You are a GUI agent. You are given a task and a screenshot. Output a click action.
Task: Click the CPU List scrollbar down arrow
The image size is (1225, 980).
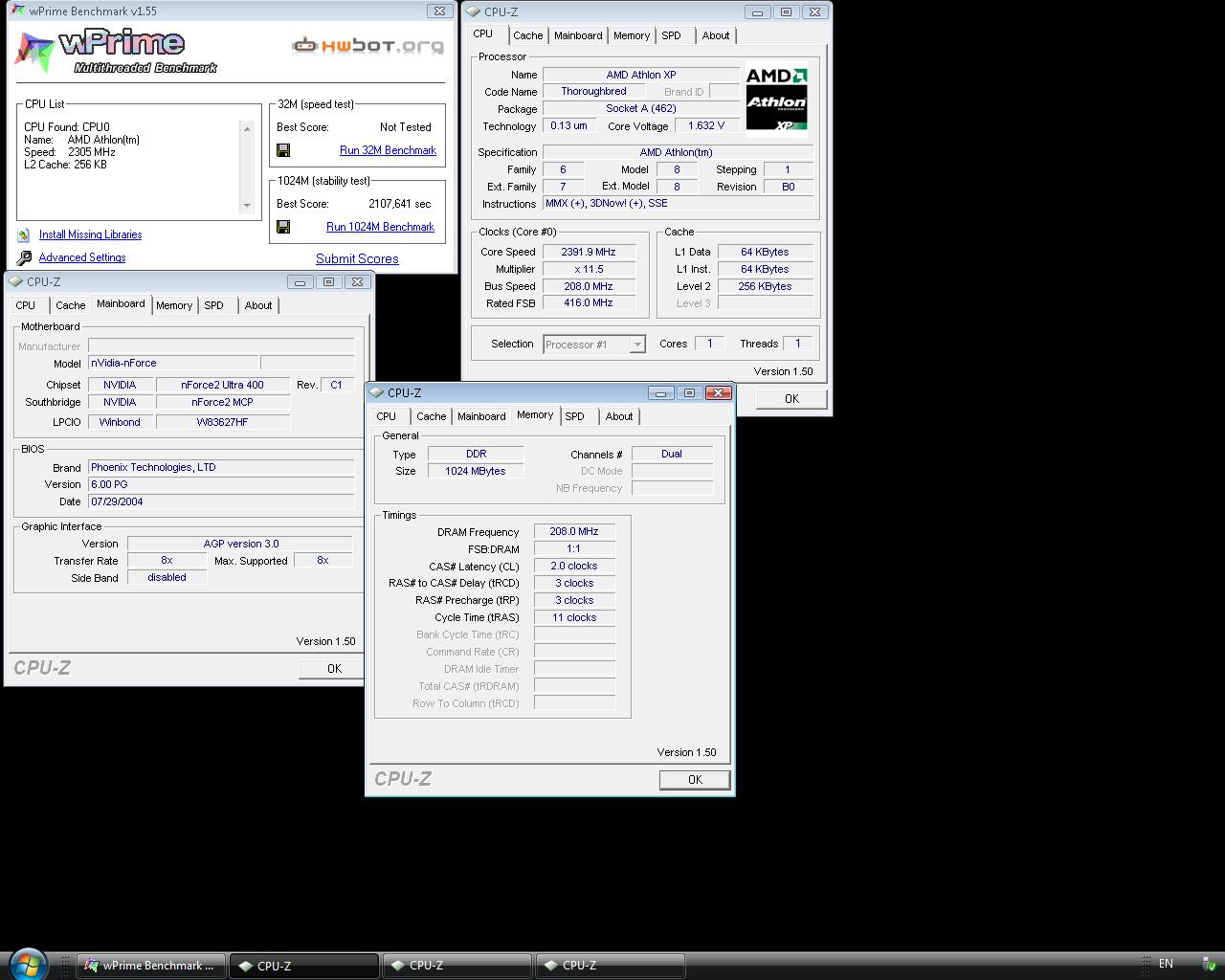coord(247,205)
